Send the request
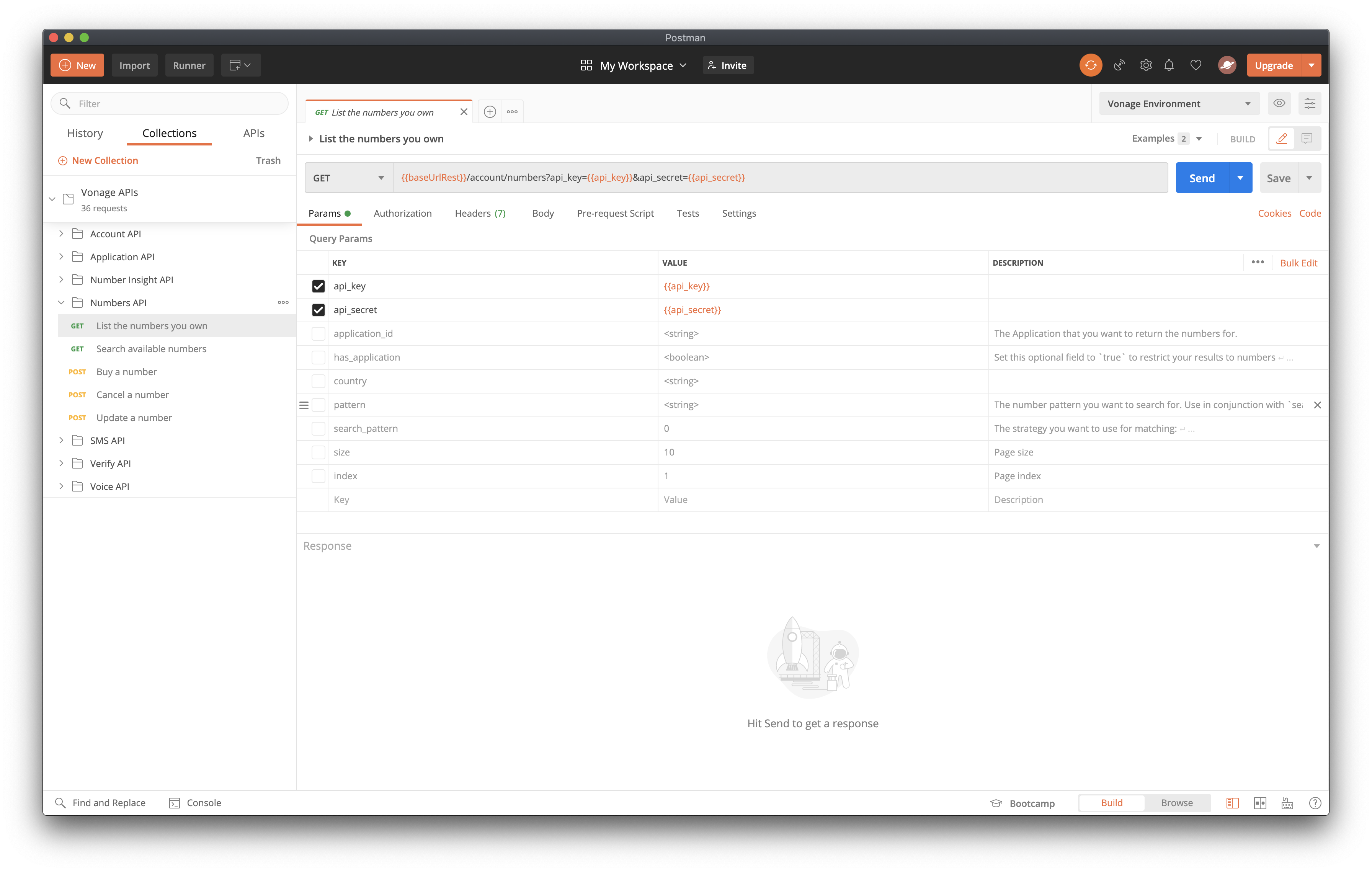Image resolution: width=1372 pixels, height=872 pixels. (x=1202, y=178)
